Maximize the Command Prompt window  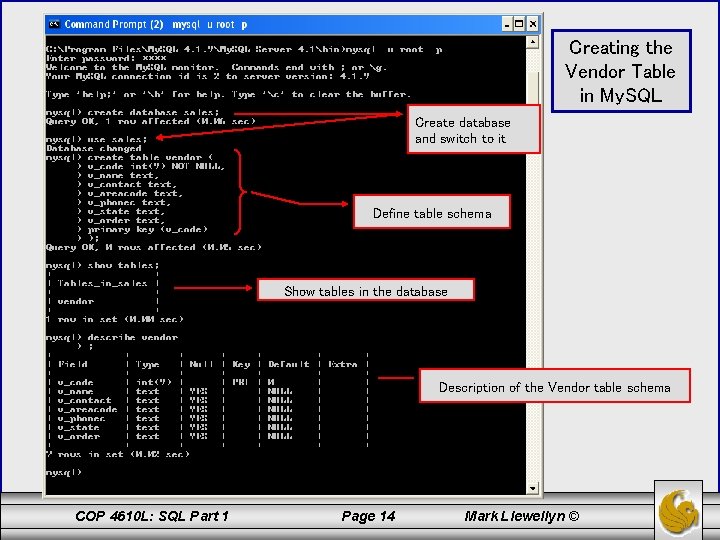pos(519,24)
